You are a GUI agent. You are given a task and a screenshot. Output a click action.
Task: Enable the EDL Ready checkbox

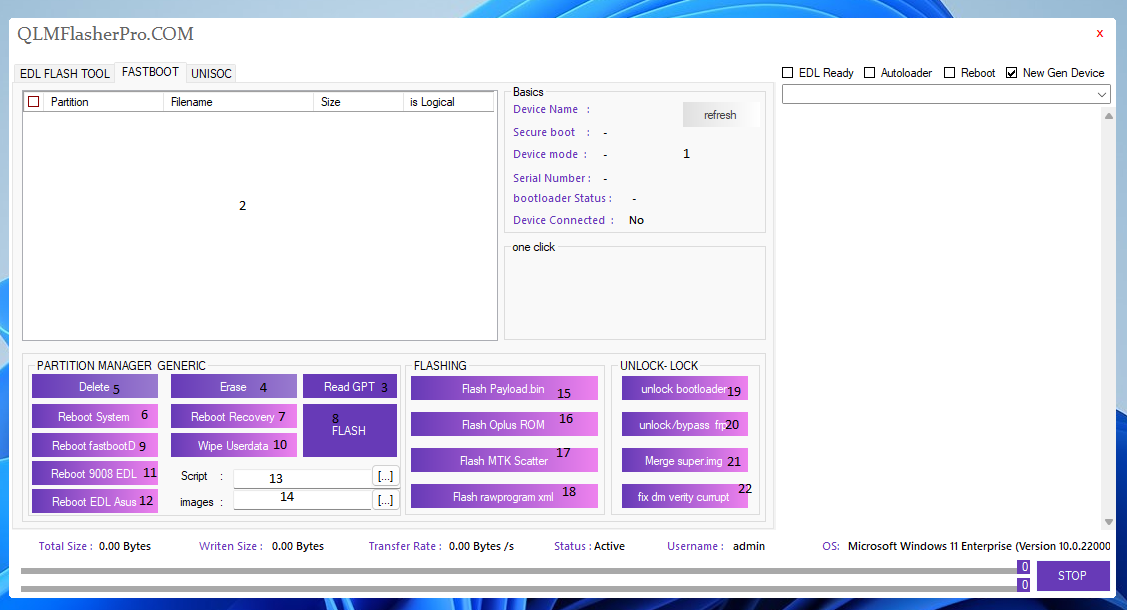(x=788, y=73)
